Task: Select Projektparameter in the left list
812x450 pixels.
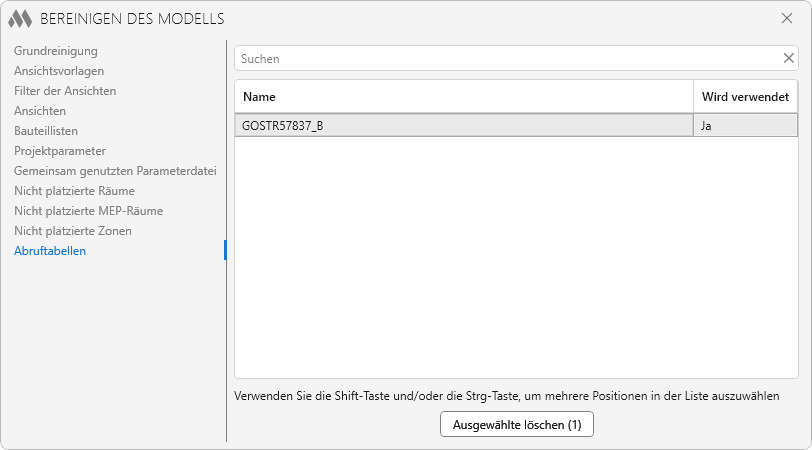Action: click(60, 151)
